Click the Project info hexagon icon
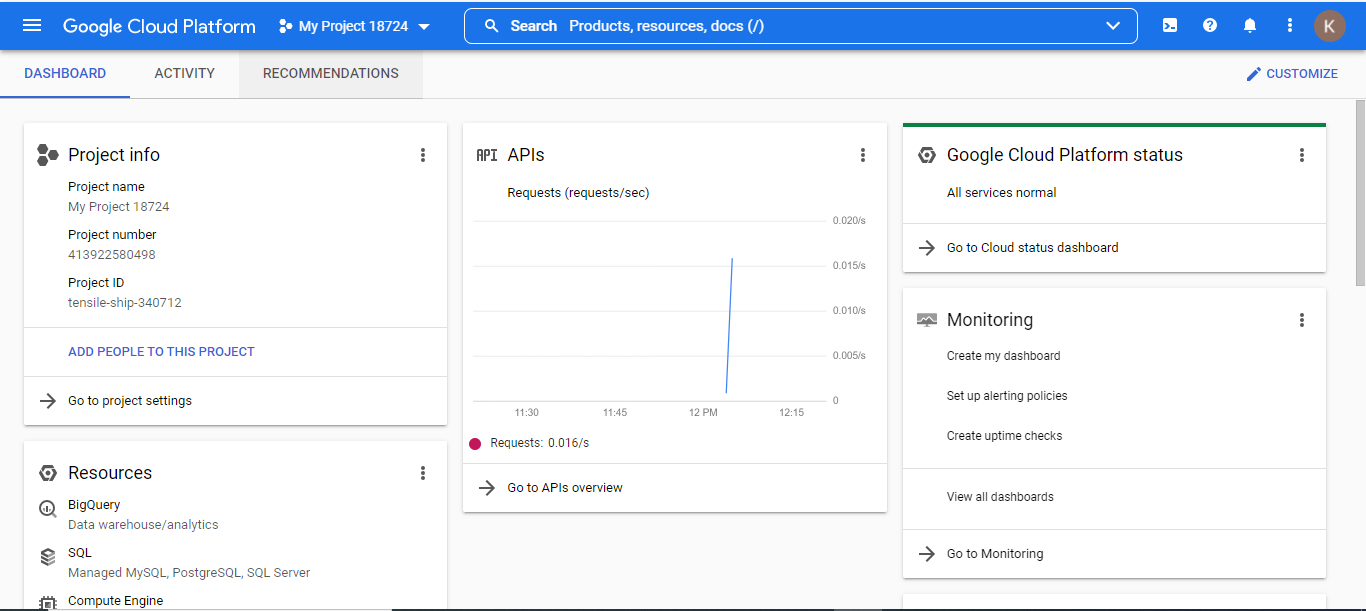The height and width of the screenshot is (611, 1366). click(47, 155)
